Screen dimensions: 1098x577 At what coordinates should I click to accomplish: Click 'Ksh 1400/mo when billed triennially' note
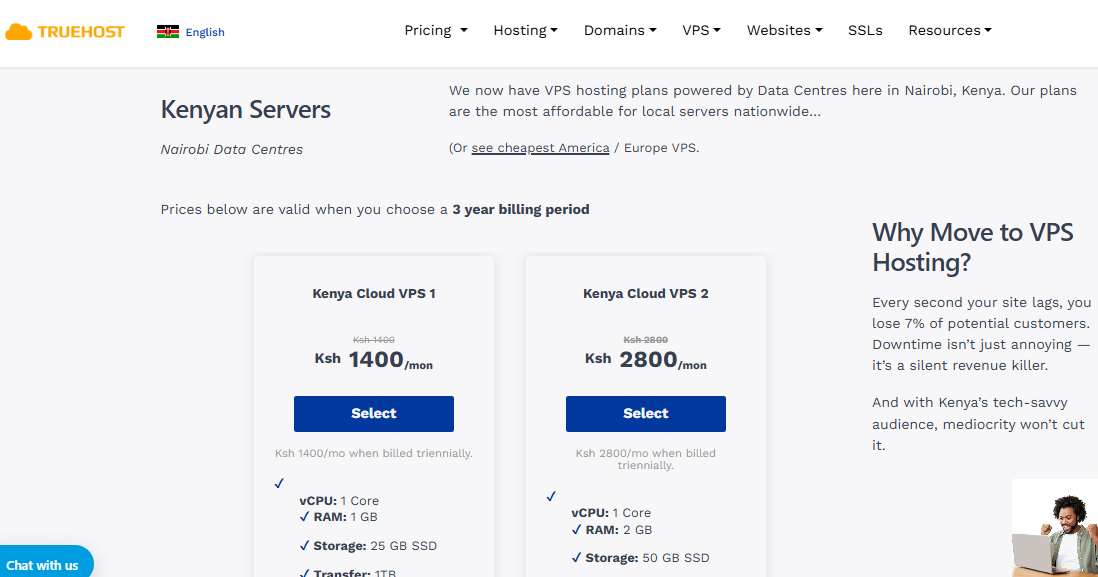[x=374, y=453]
